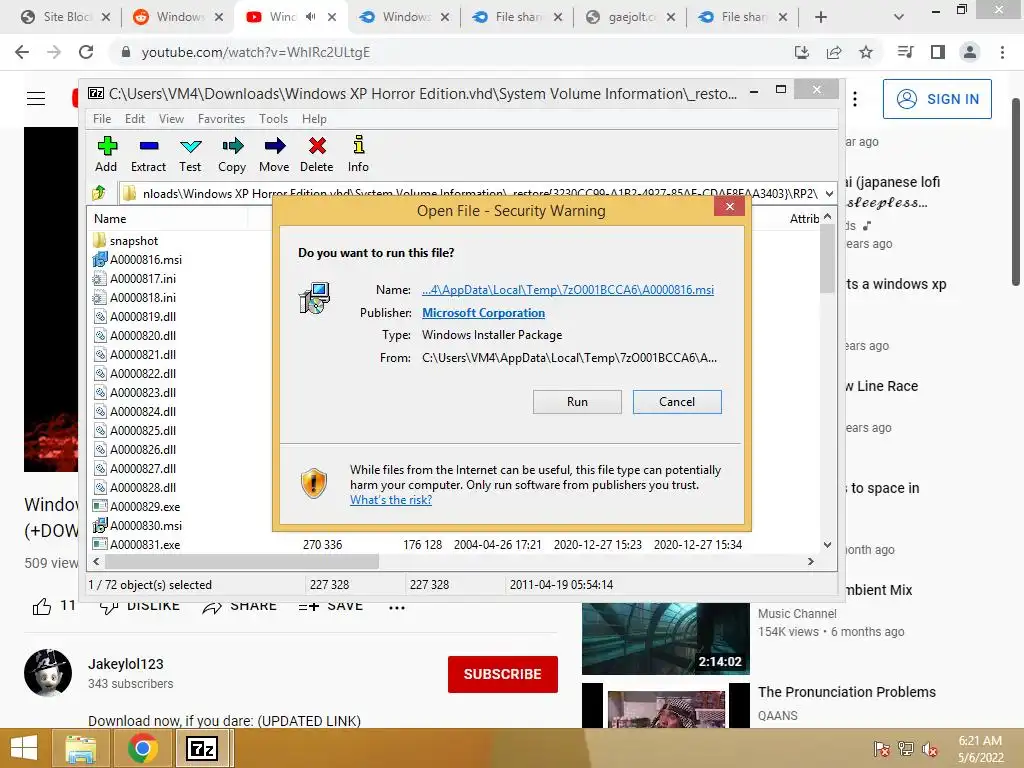Screen dimensions: 1024x768
Task: Open File Explorer from the taskbar
Action: [x=80, y=748]
